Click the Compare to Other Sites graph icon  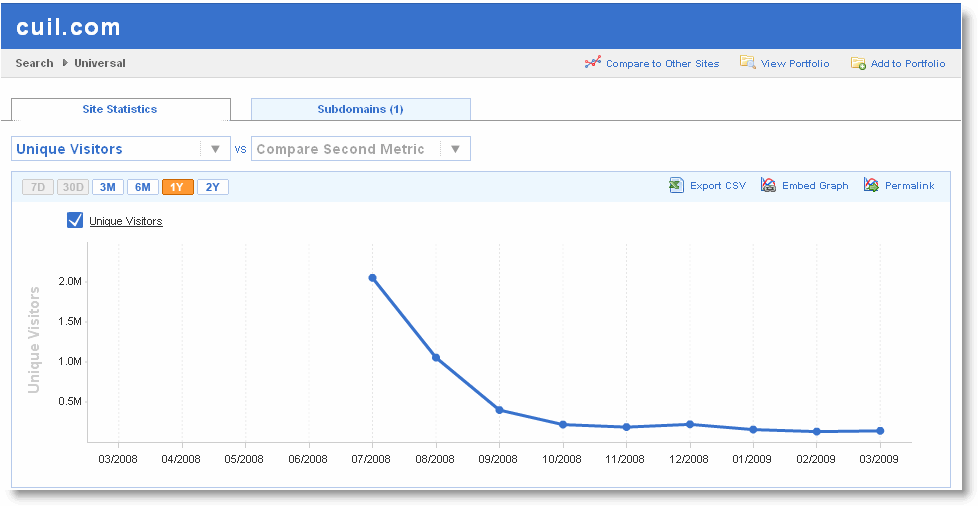point(593,62)
